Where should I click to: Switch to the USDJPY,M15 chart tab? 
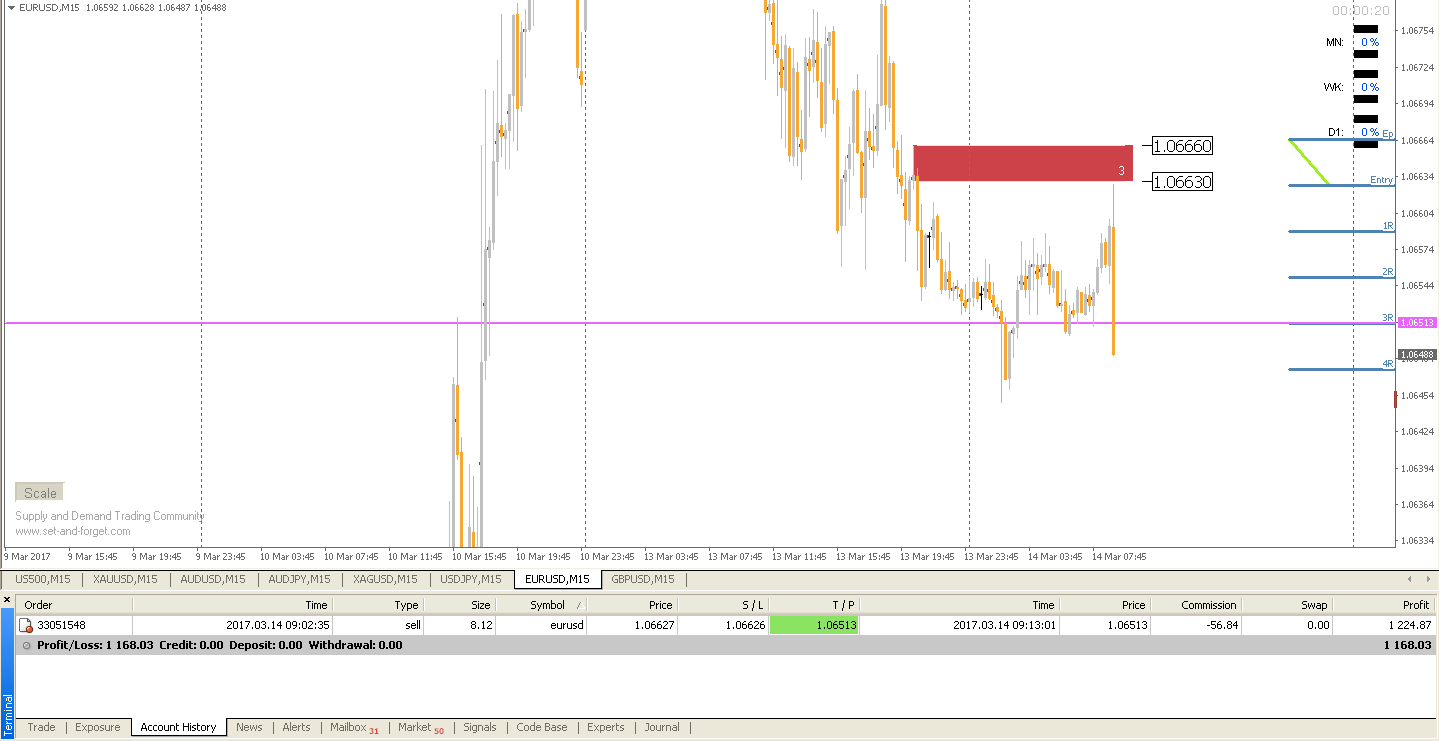(471, 579)
